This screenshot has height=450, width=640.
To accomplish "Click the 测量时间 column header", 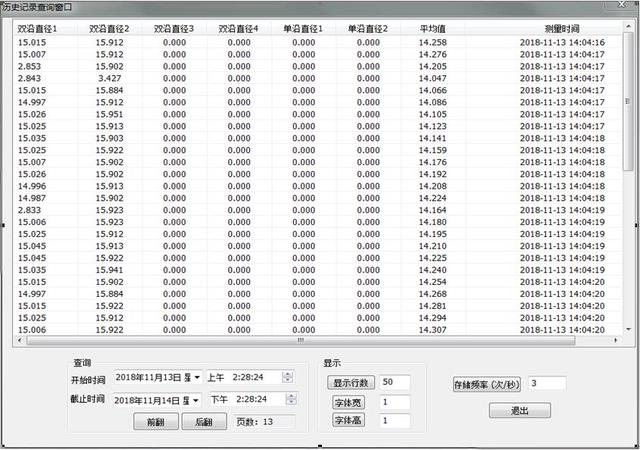I will tap(560, 28).
